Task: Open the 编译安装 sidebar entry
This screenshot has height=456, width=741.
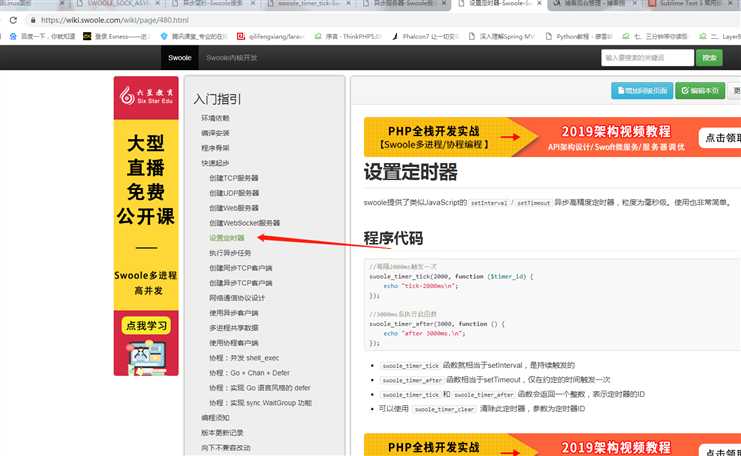Action: coord(215,133)
